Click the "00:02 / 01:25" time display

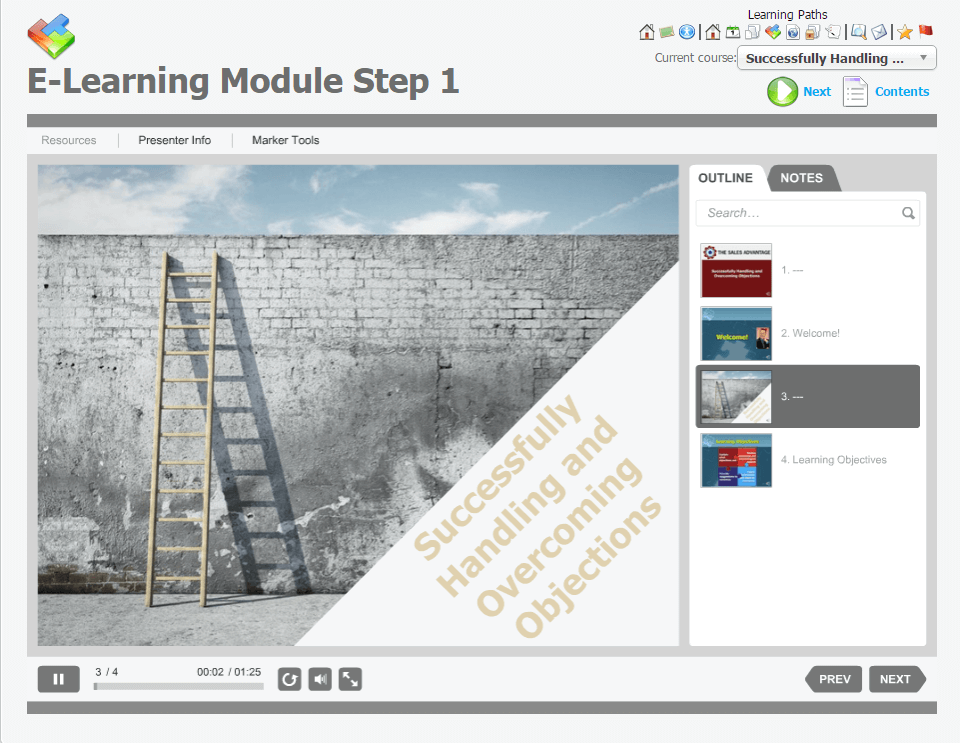point(229,672)
